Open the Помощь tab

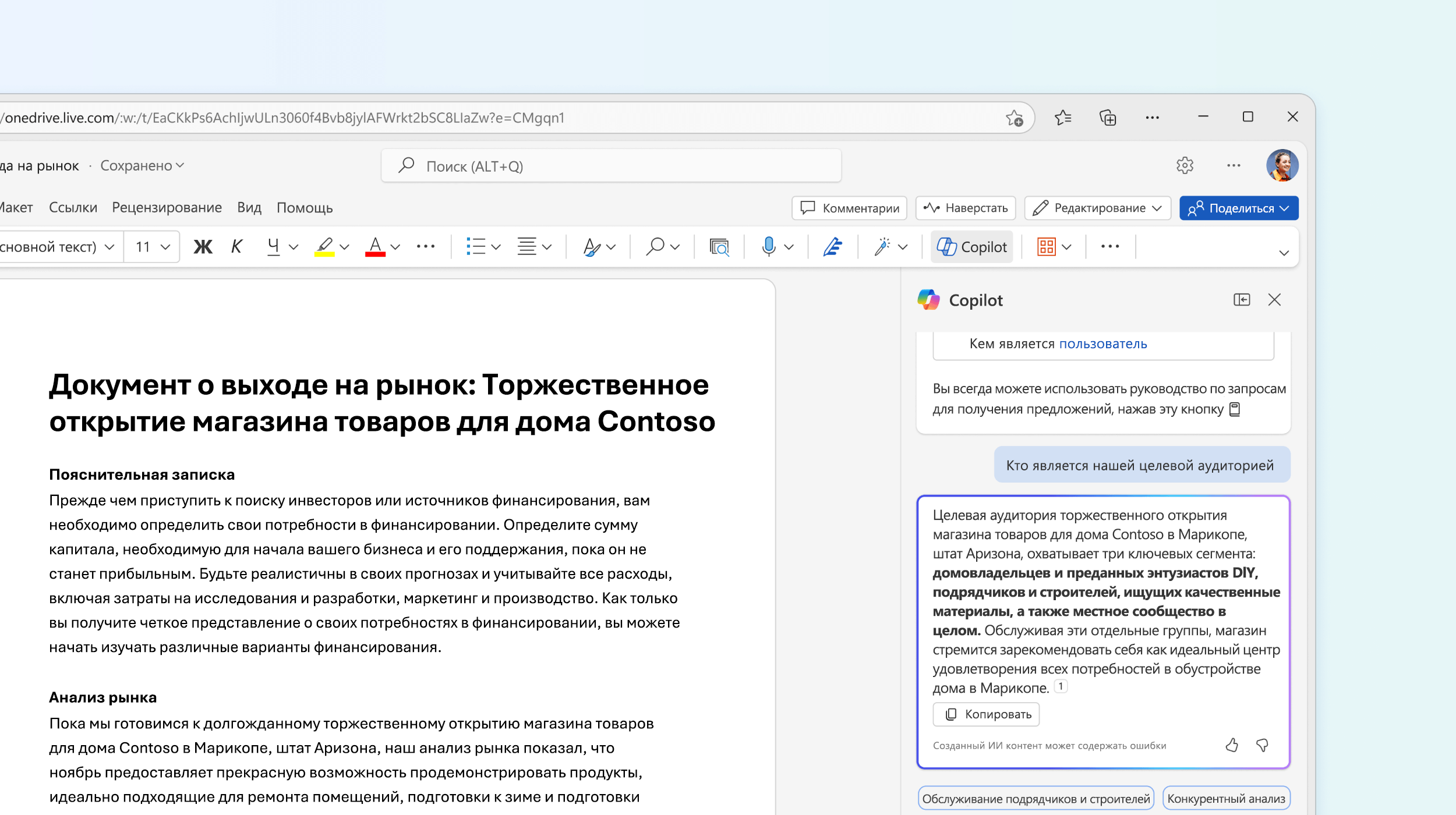tap(305, 208)
